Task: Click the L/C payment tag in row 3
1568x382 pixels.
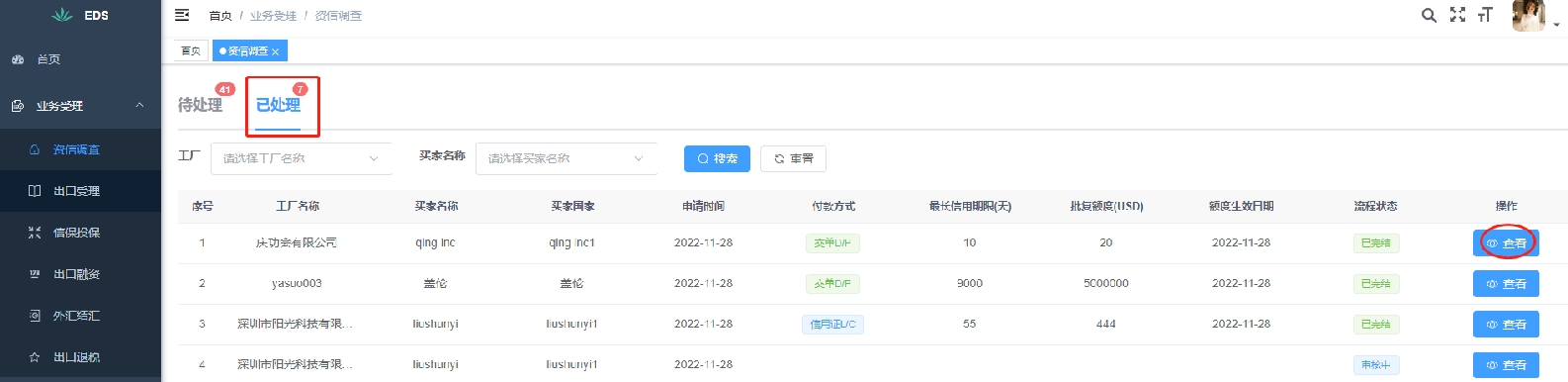Action: [832, 325]
